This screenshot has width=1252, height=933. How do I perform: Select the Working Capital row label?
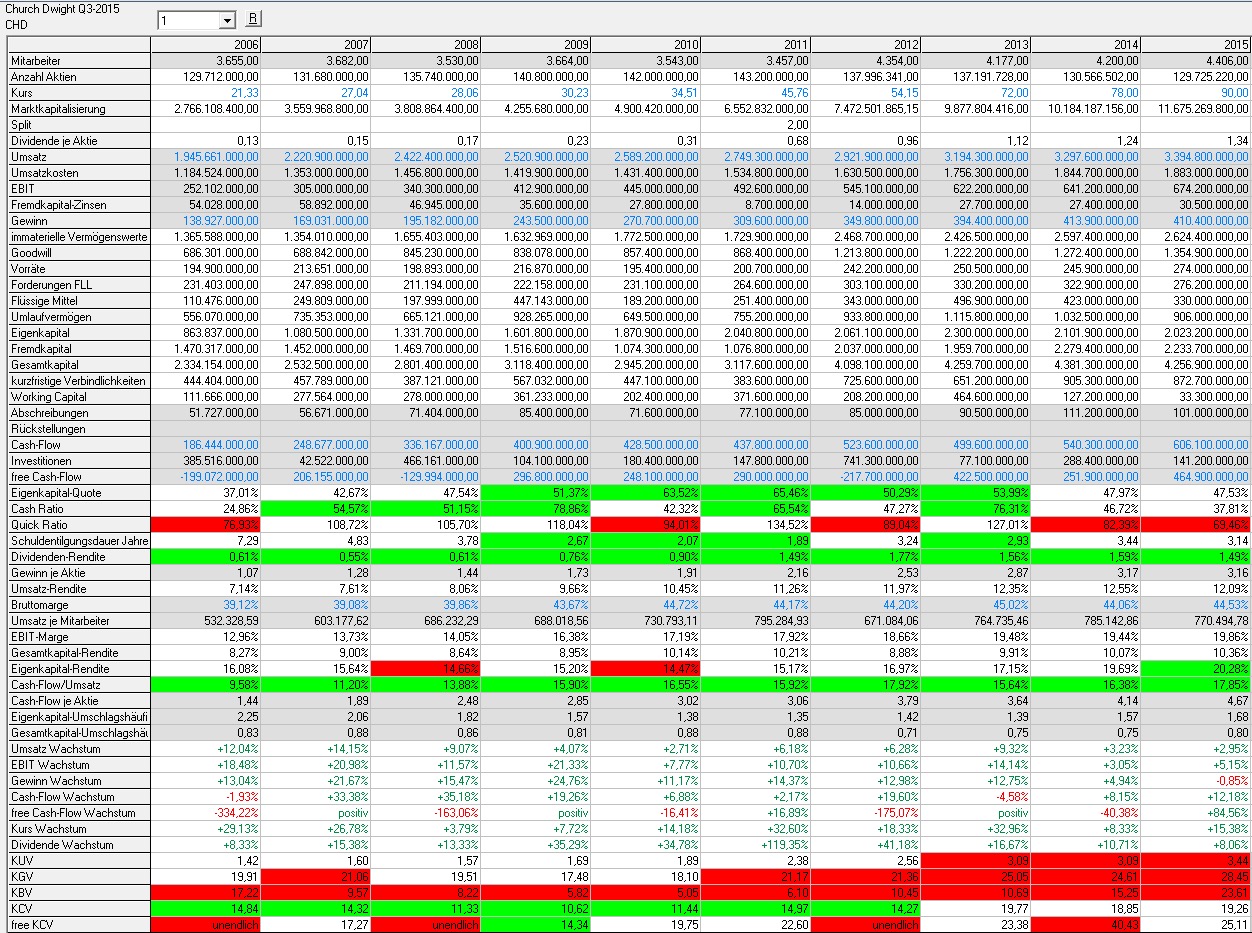pyautogui.click(x=79, y=397)
